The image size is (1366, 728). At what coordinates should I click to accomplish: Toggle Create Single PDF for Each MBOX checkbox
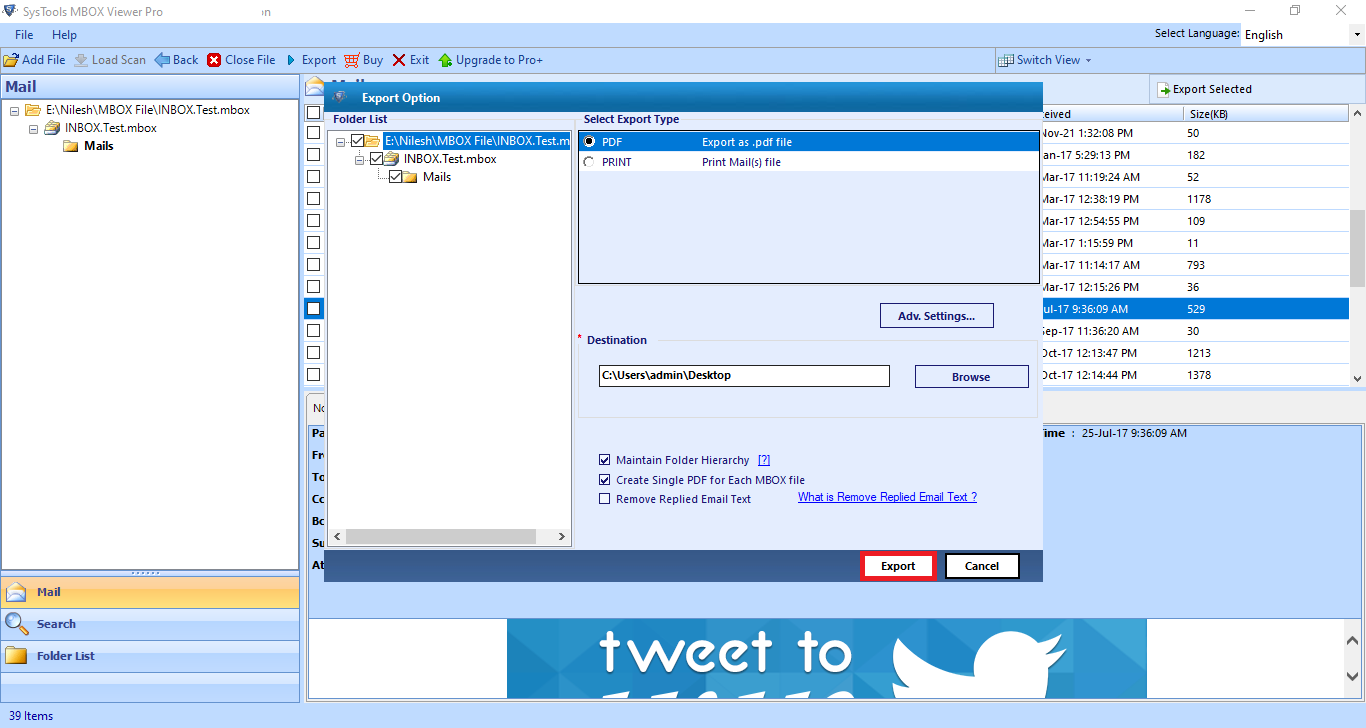click(604, 480)
